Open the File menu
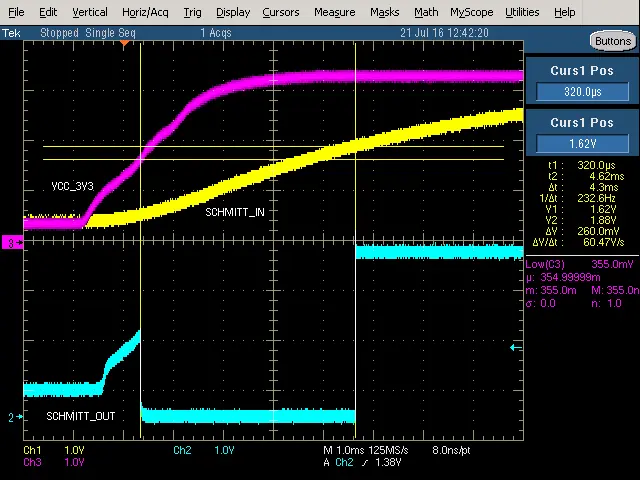The height and width of the screenshot is (480, 640). click(16, 12)
